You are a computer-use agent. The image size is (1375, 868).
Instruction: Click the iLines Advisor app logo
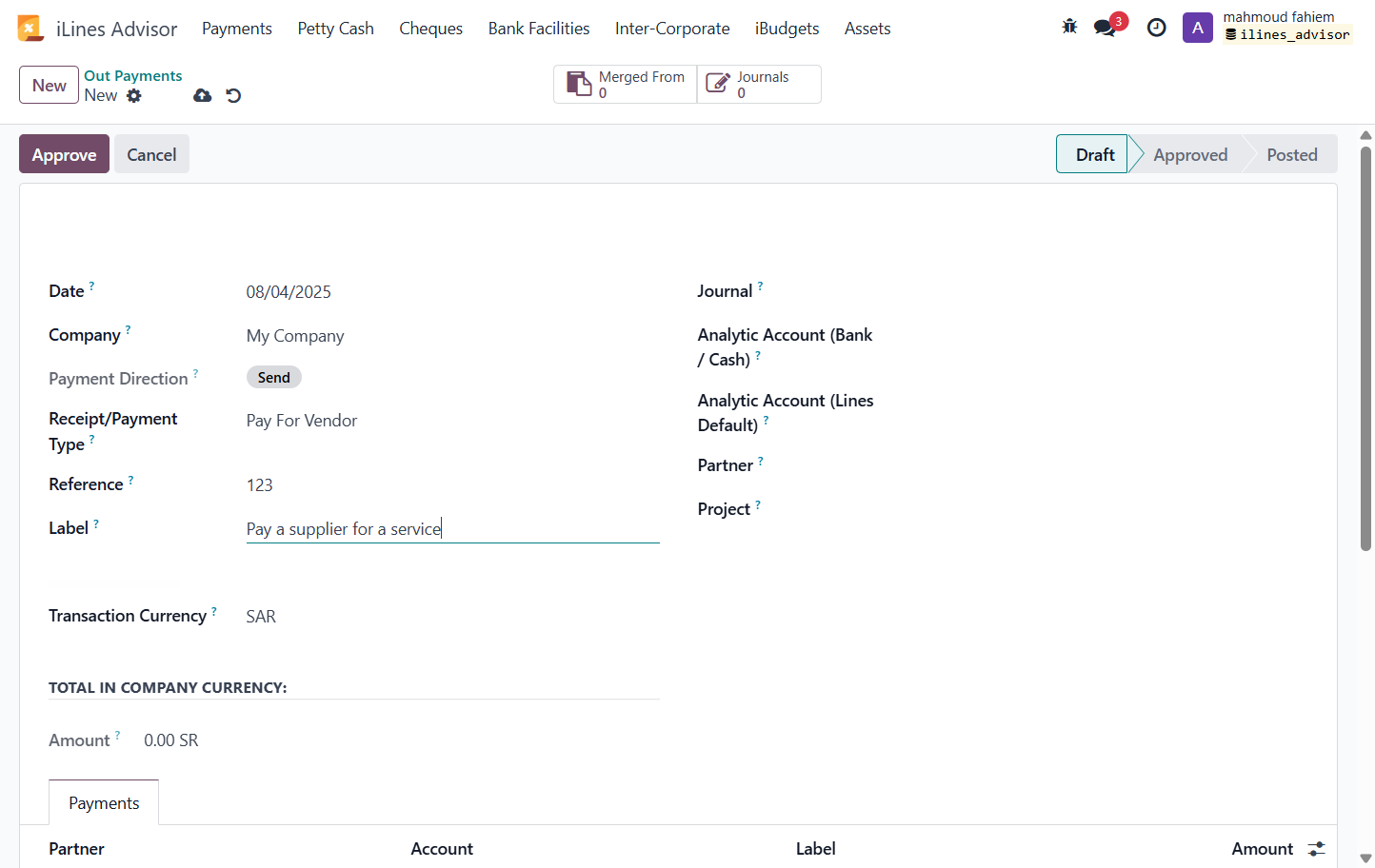30,29
